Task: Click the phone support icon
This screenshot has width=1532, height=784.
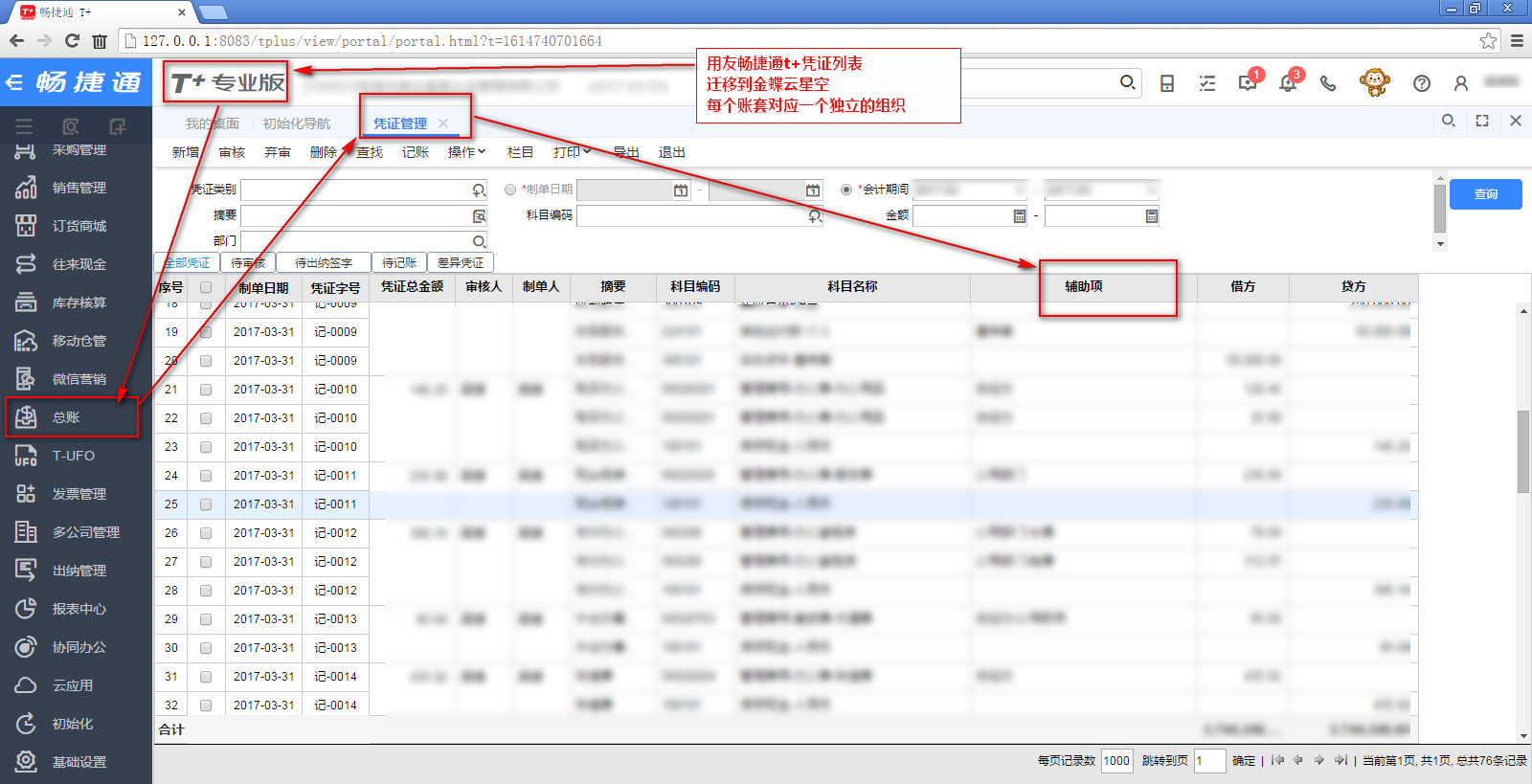Action: [x=1328, y=83]
